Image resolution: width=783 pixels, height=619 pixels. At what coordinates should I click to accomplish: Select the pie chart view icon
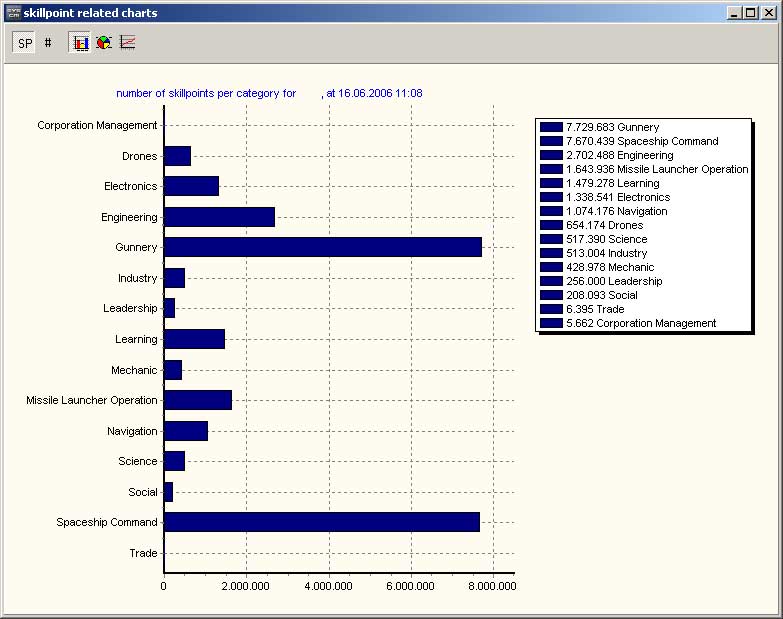coord(104,43)
